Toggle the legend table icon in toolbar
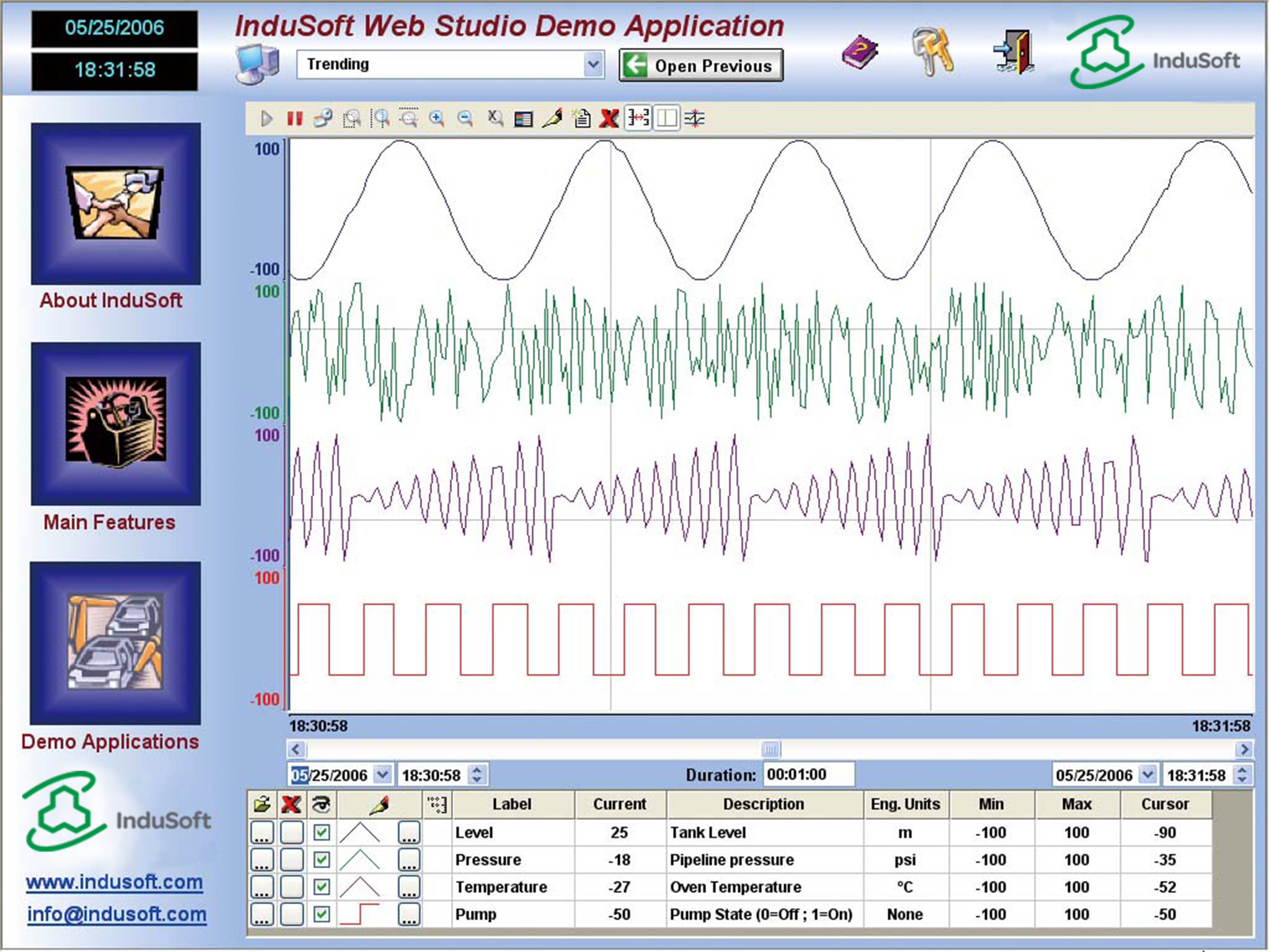This screenshot has width=1270, height=952. (x=523, y=119)
